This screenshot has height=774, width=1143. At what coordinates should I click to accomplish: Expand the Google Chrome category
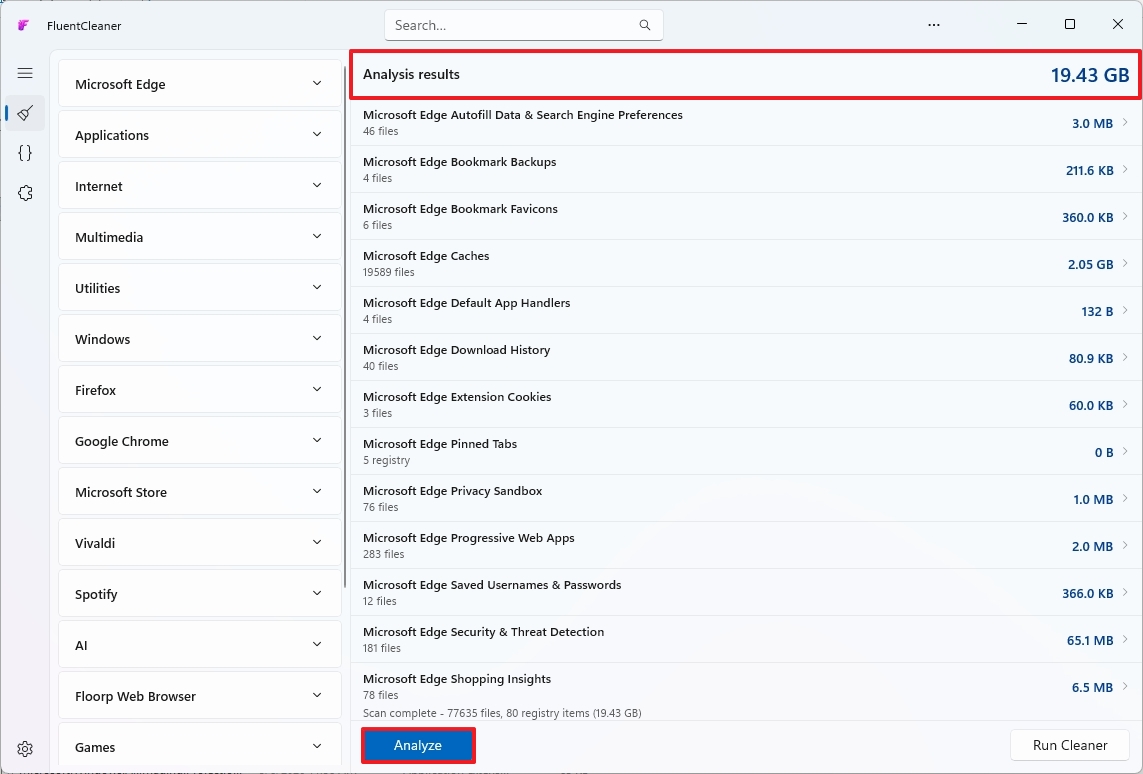[x=200, y=441]
